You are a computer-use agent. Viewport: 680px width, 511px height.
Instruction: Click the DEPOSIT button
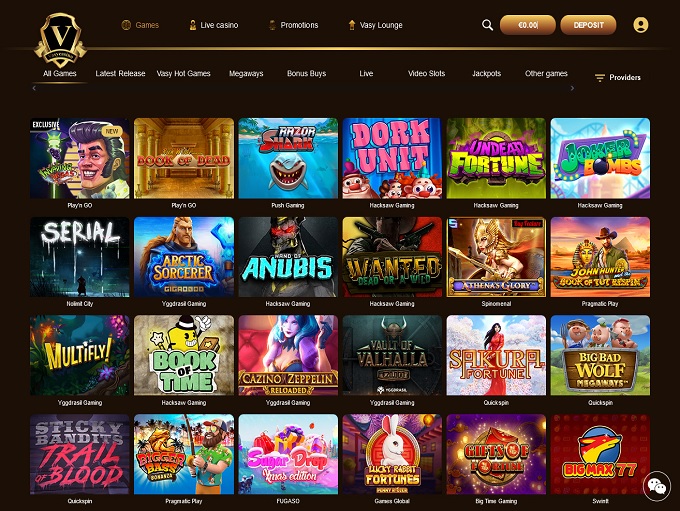588,25
